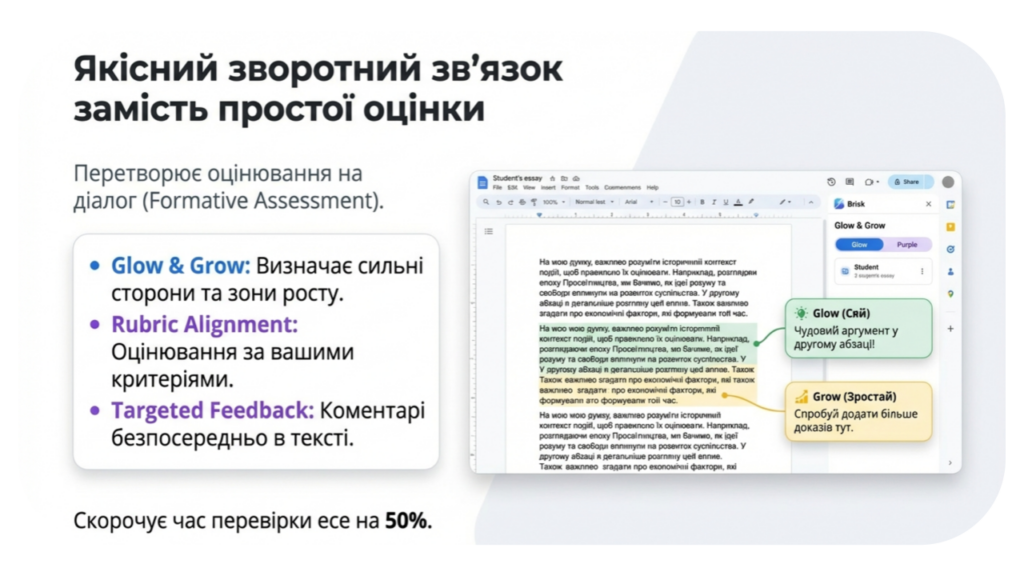Click the Glow & Grow panel heading
1024x576 pixels.
tap(859, 225)
